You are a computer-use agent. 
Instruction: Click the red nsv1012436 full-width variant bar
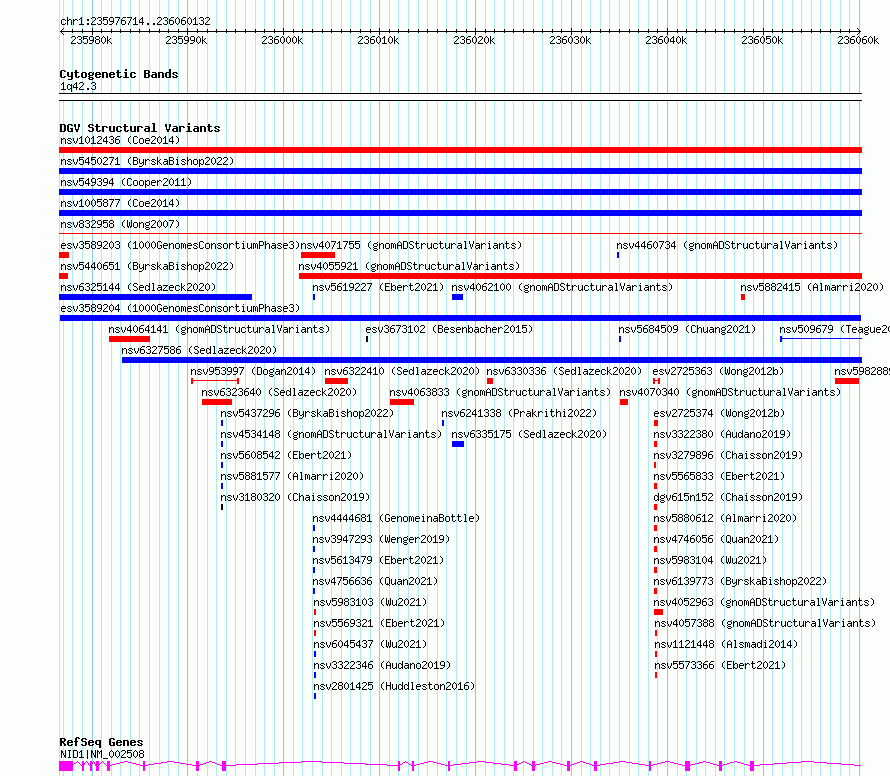click(x=460, y=150)
